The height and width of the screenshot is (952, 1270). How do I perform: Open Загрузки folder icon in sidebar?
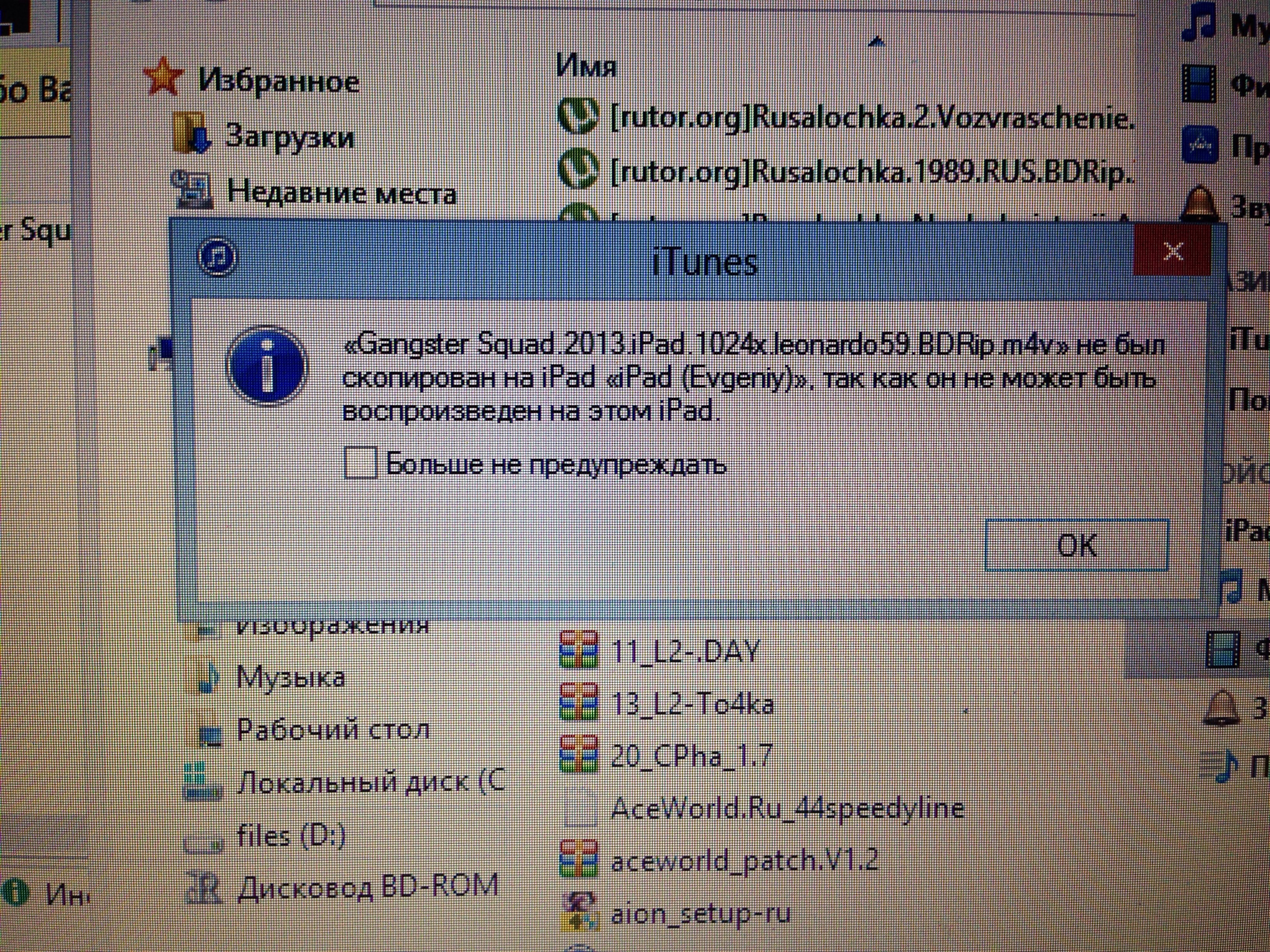(192, 134)
